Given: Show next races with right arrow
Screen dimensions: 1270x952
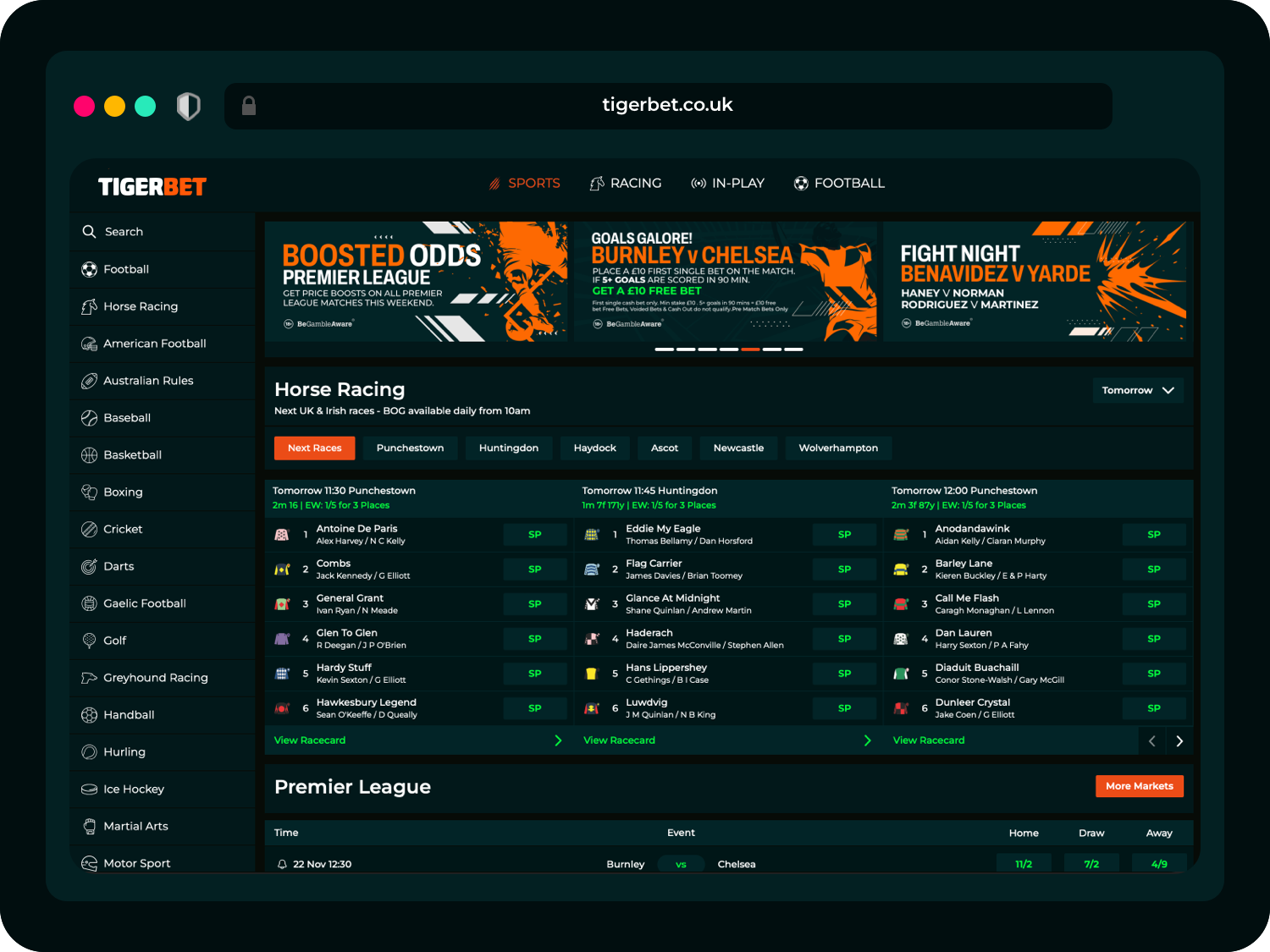Looking at the screenshot, I should (1179, 741).
